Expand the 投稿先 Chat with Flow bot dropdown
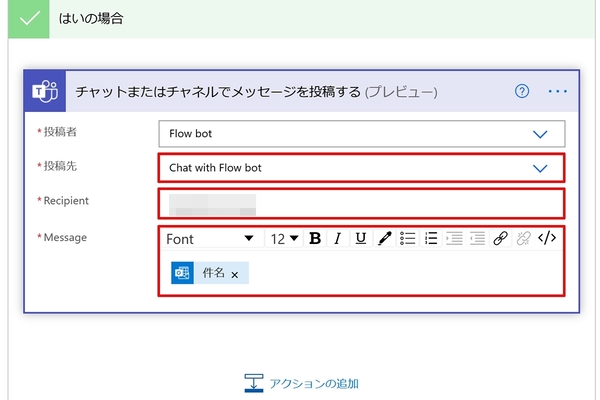600x400 pixels. point(541,168)
